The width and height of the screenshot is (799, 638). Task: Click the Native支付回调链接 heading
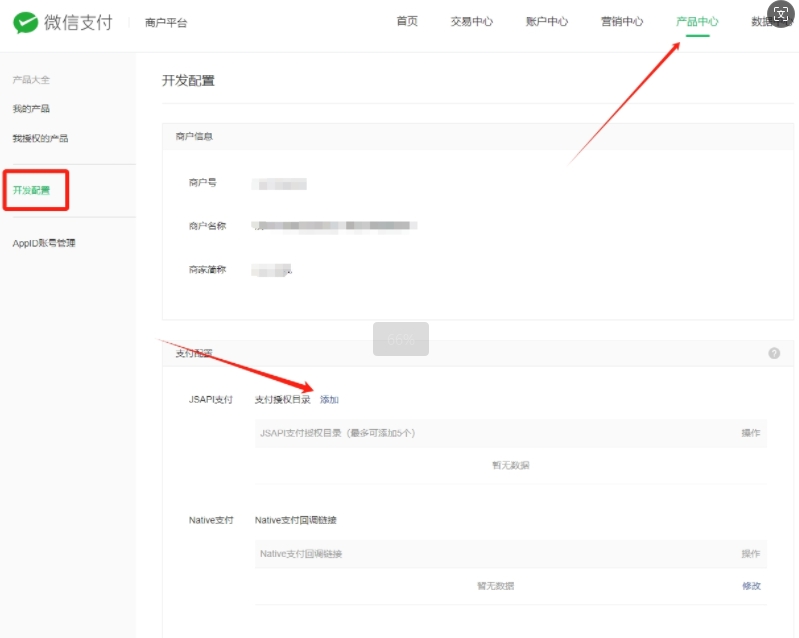[x=296, y=520]
